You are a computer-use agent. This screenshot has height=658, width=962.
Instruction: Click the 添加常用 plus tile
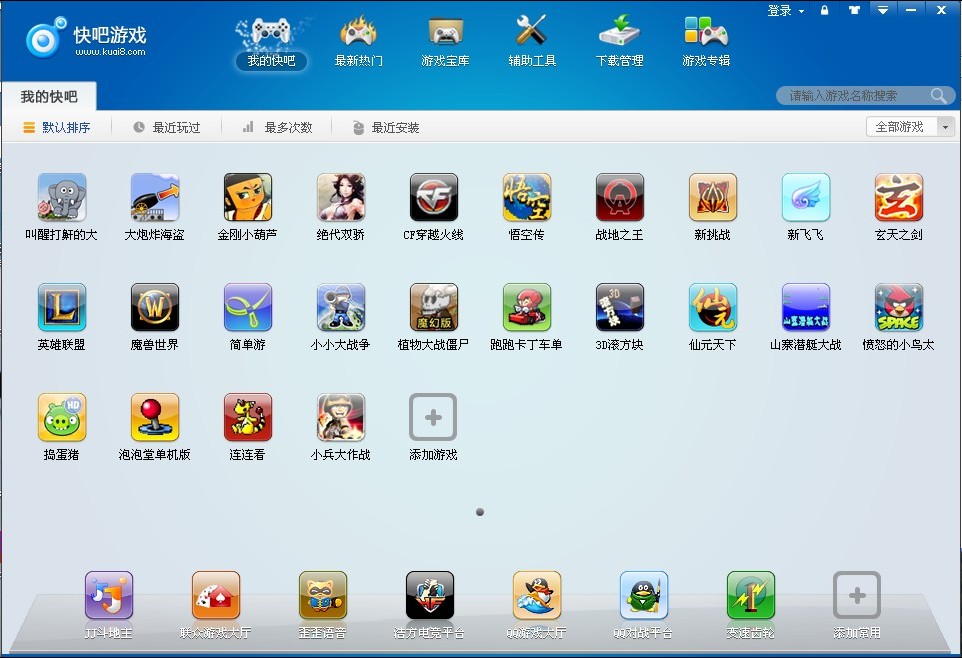click(857, 595)
